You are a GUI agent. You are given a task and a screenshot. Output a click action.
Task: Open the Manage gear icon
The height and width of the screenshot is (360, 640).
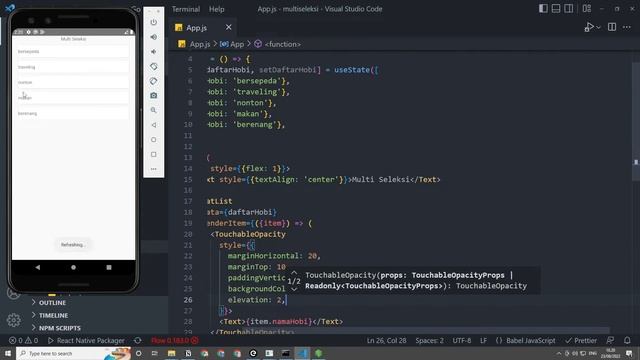[13, 320]
